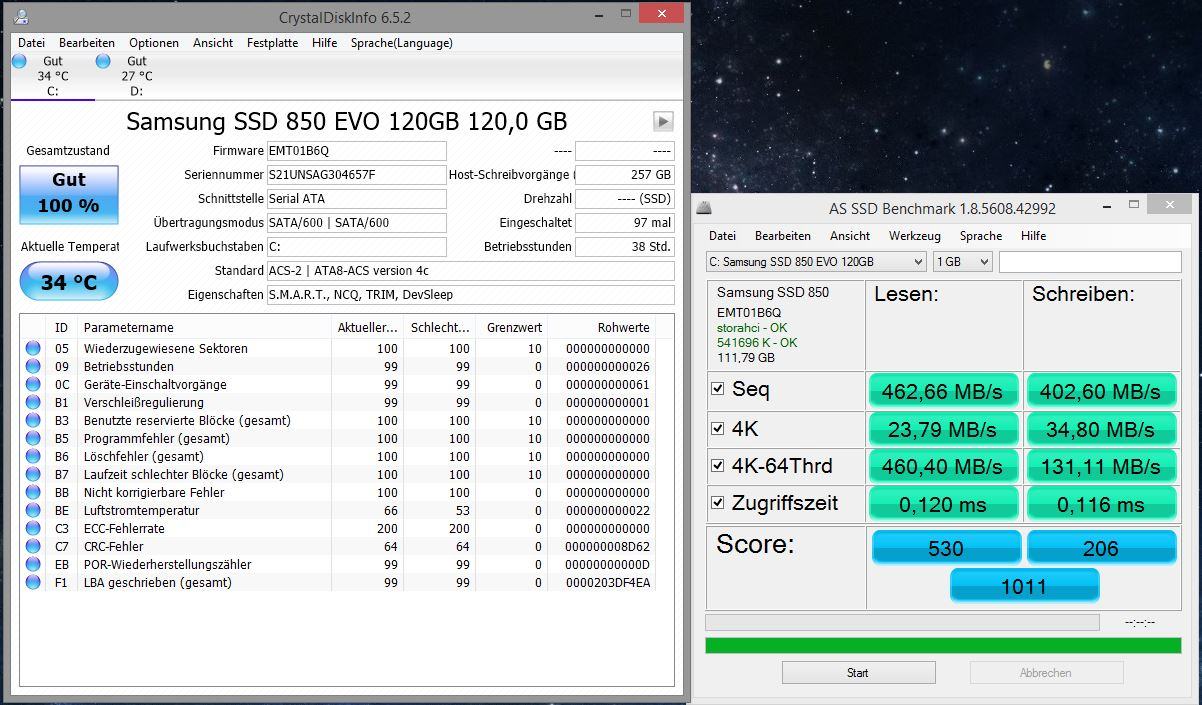Click status orb for Löschfehler row
This screenshot has width=1202, height=705.
point(33,456)
